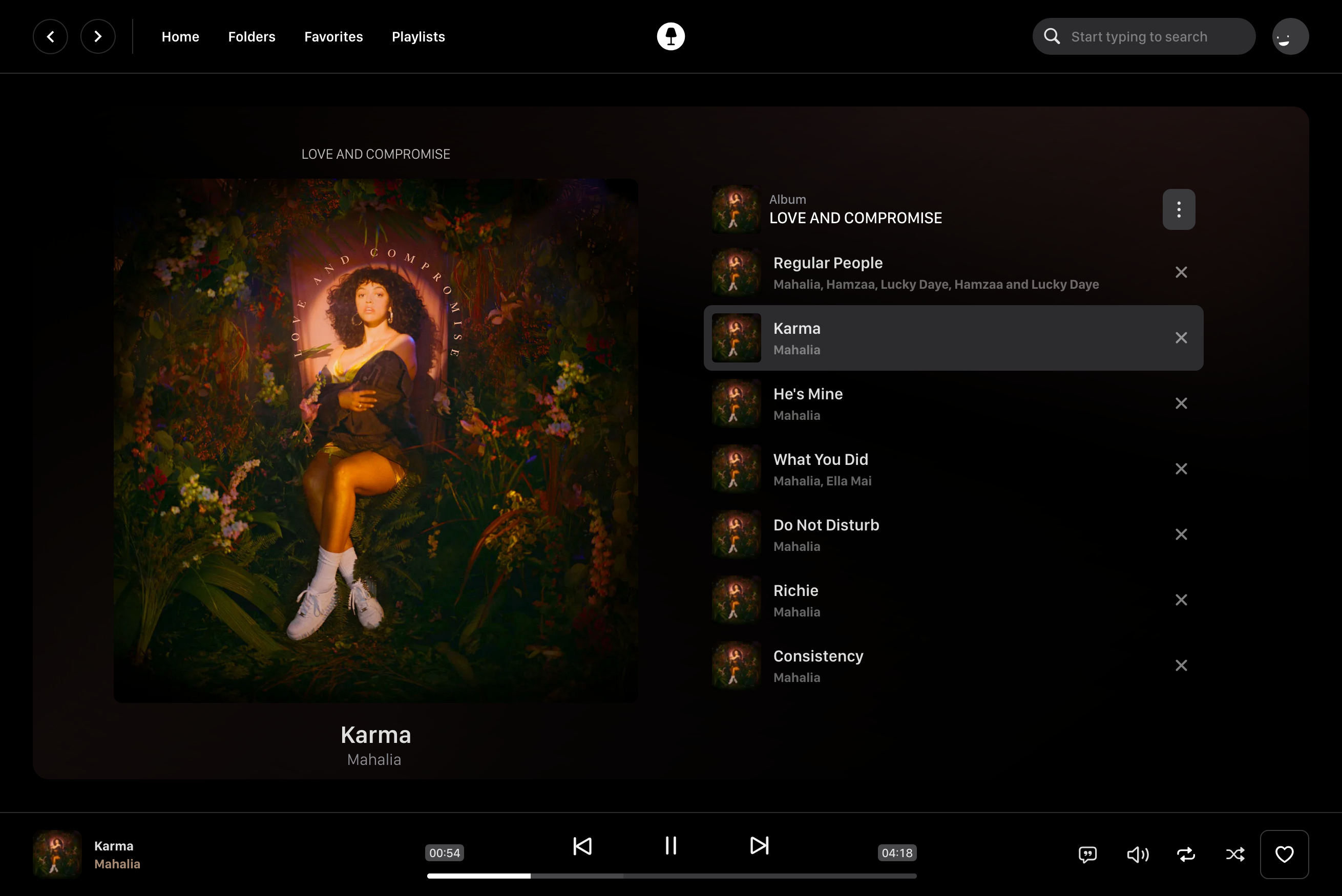Click the album header thumbnail
Screen dimensions: 1342x896
(x=736, y=209)
